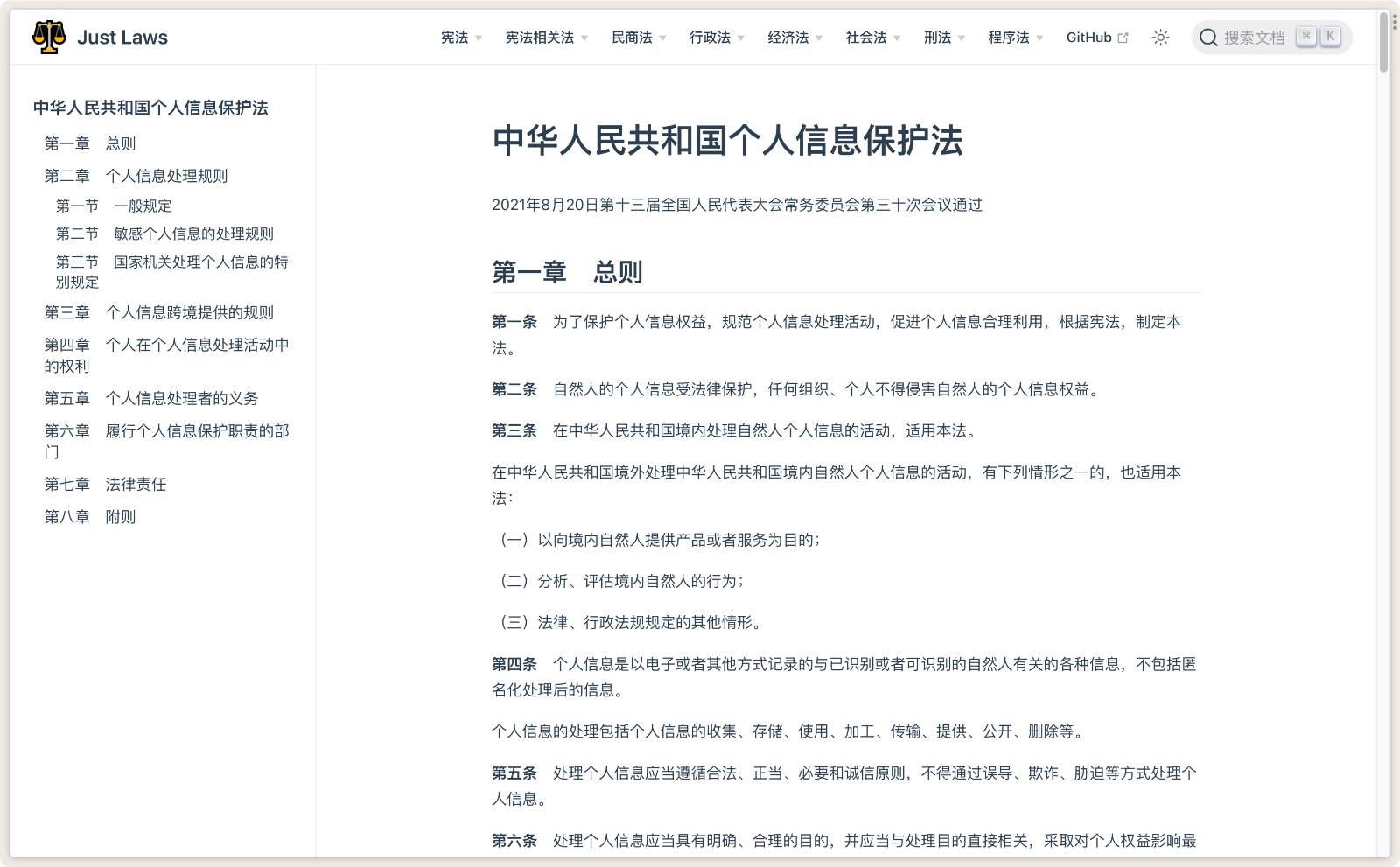The height and width of the screenshot is (867, 1400).
Task: Click the ⌘ key badge in search box
Action: 1305,37
